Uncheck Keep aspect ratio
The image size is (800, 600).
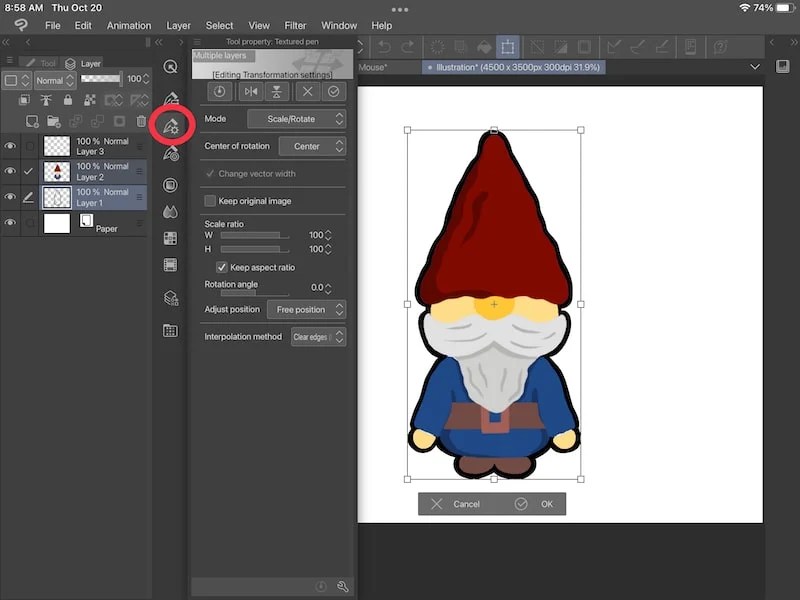pyautogui.click(x=222, y=267)
